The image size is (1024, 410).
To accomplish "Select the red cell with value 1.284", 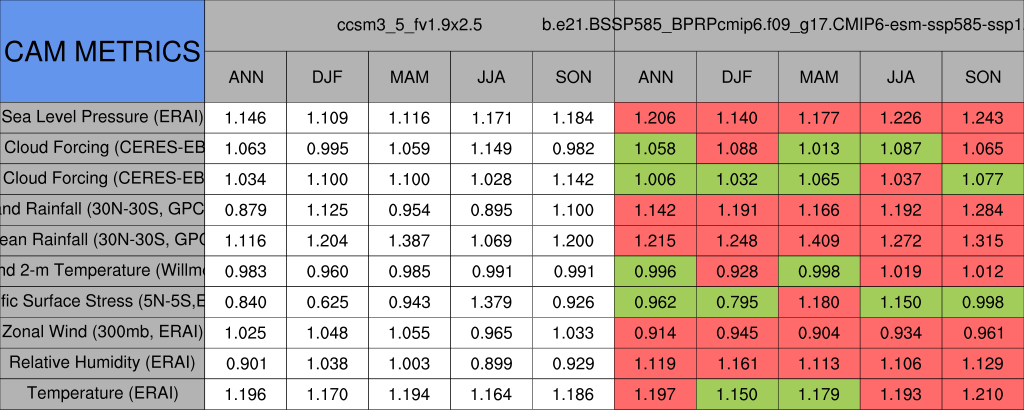I will point(983,210).
